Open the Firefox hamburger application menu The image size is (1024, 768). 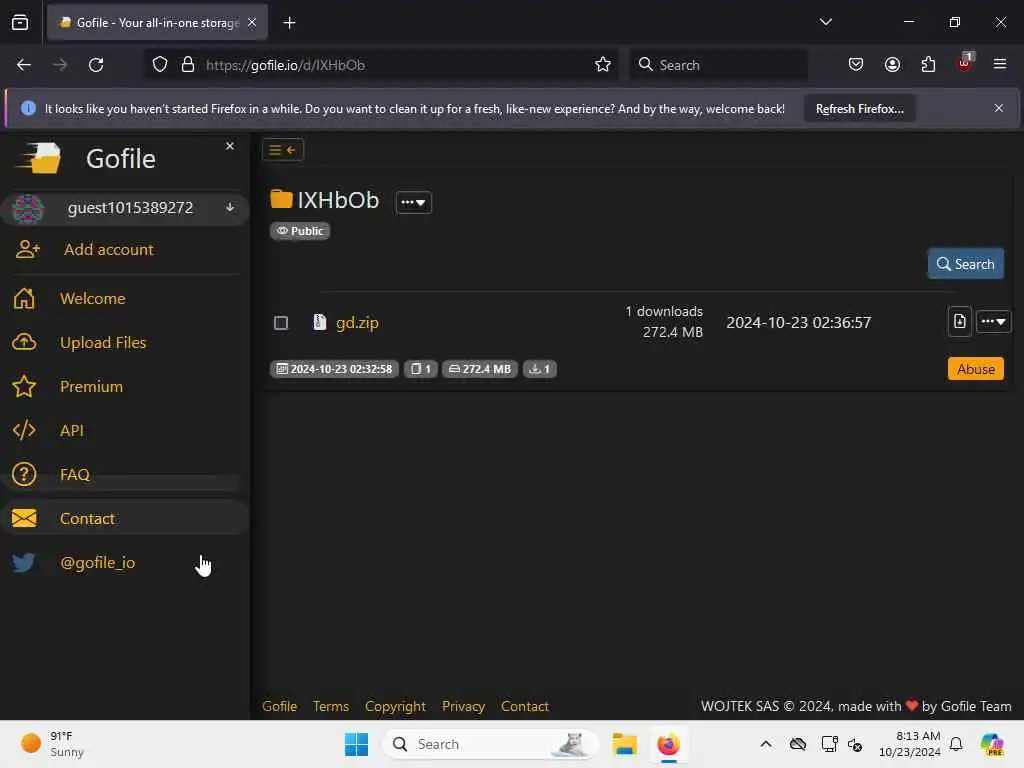coord(1000,64)
